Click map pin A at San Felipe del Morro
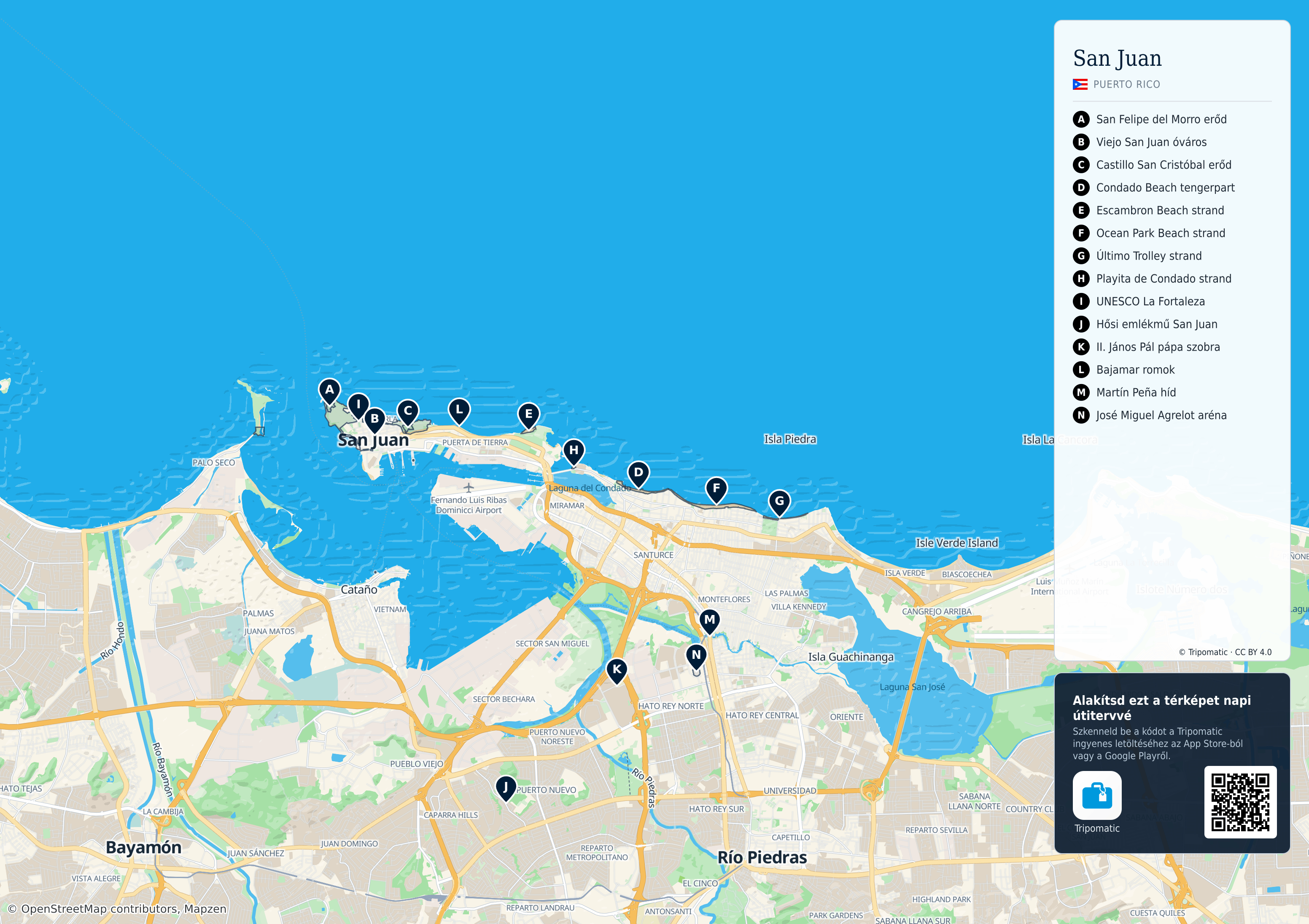The image size is (1309, 924). (329, 392)
